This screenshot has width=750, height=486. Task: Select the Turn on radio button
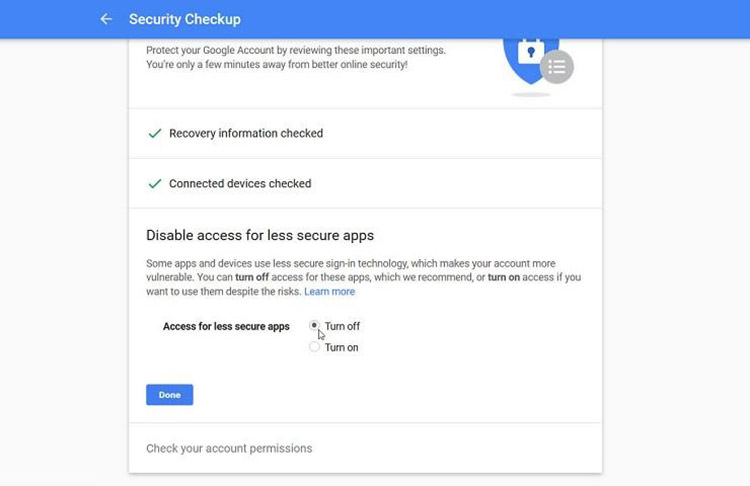click(x=314, y=347)
